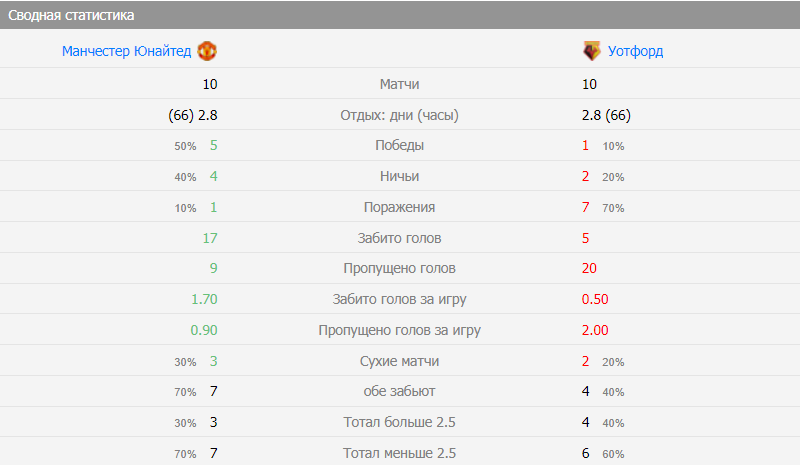Click the Тотал меньше 2.5 label
Viewport: 801px width, 465px height.
[400, 453]
